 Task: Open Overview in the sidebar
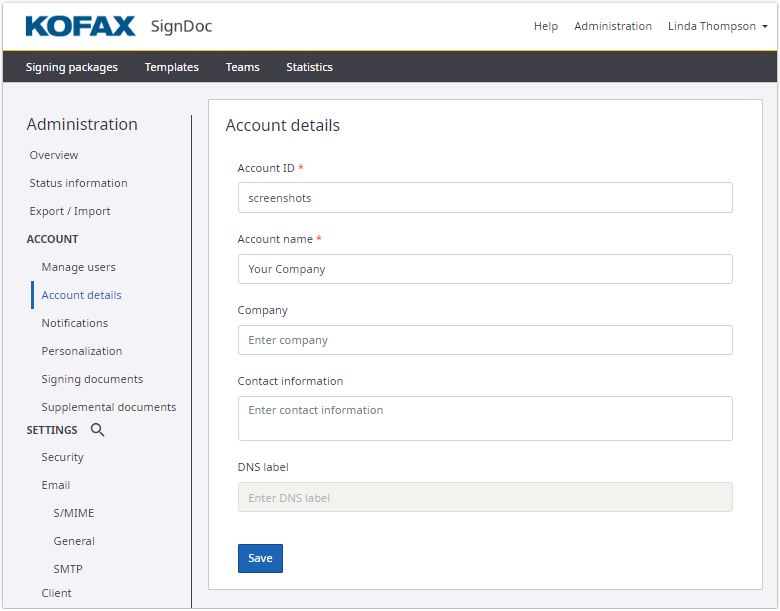coord(54,155)
